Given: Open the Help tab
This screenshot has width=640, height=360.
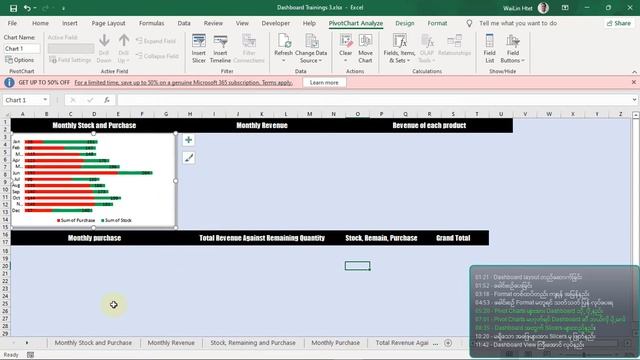Looking at the screenshot, I should click(x=309, y=23).
